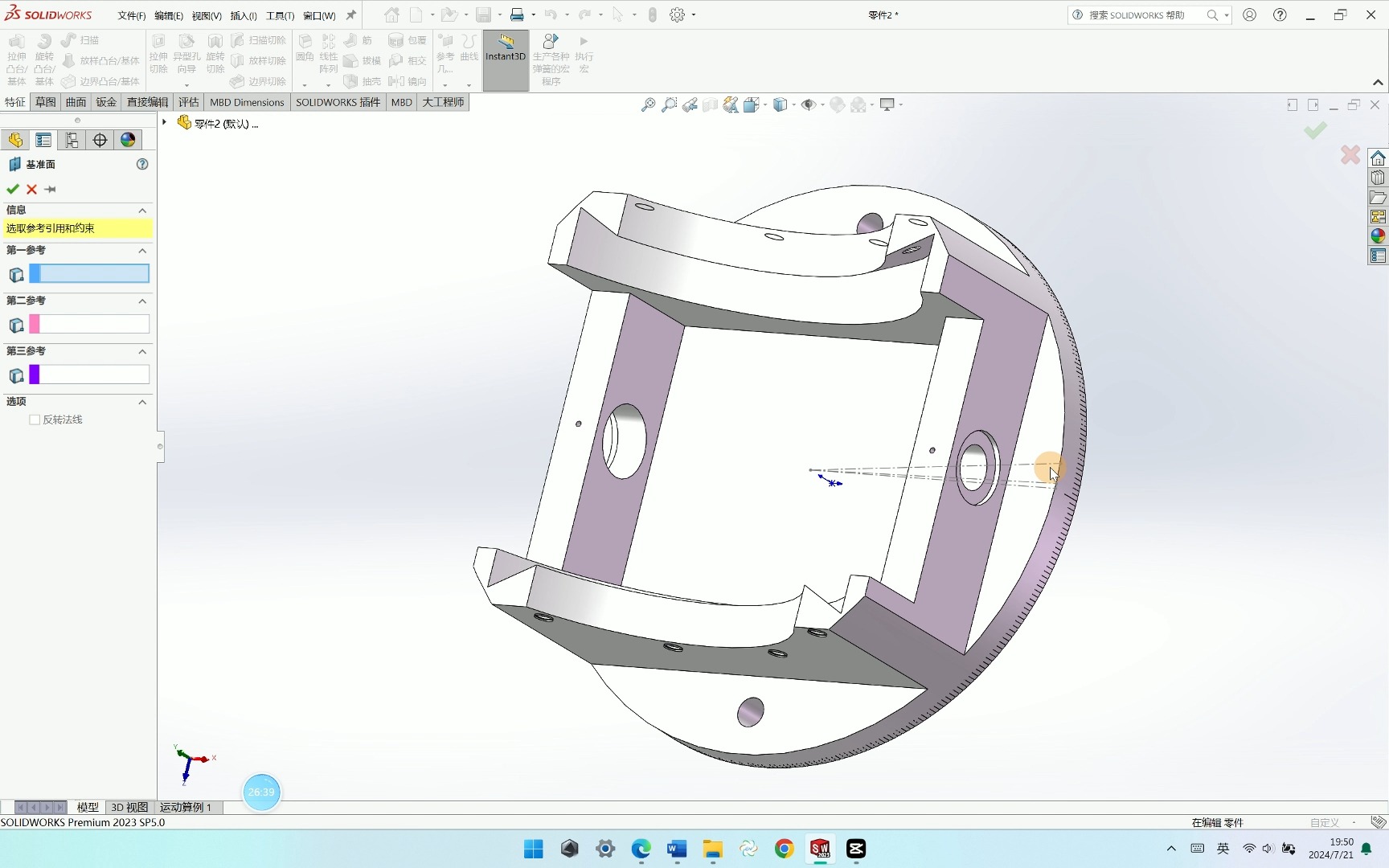Switch to SOLIDWORKS 插件 tab
Image resolution: width=1389 pixels, height=868 pixels.
[x=338, y=102]
